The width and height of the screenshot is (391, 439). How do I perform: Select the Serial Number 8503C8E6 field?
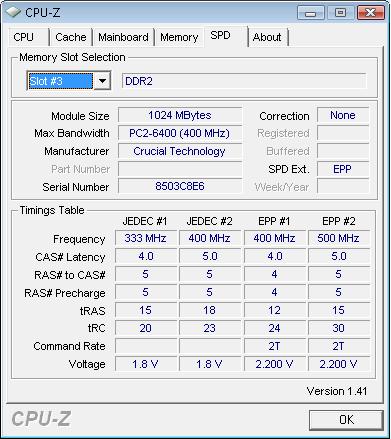180,186
